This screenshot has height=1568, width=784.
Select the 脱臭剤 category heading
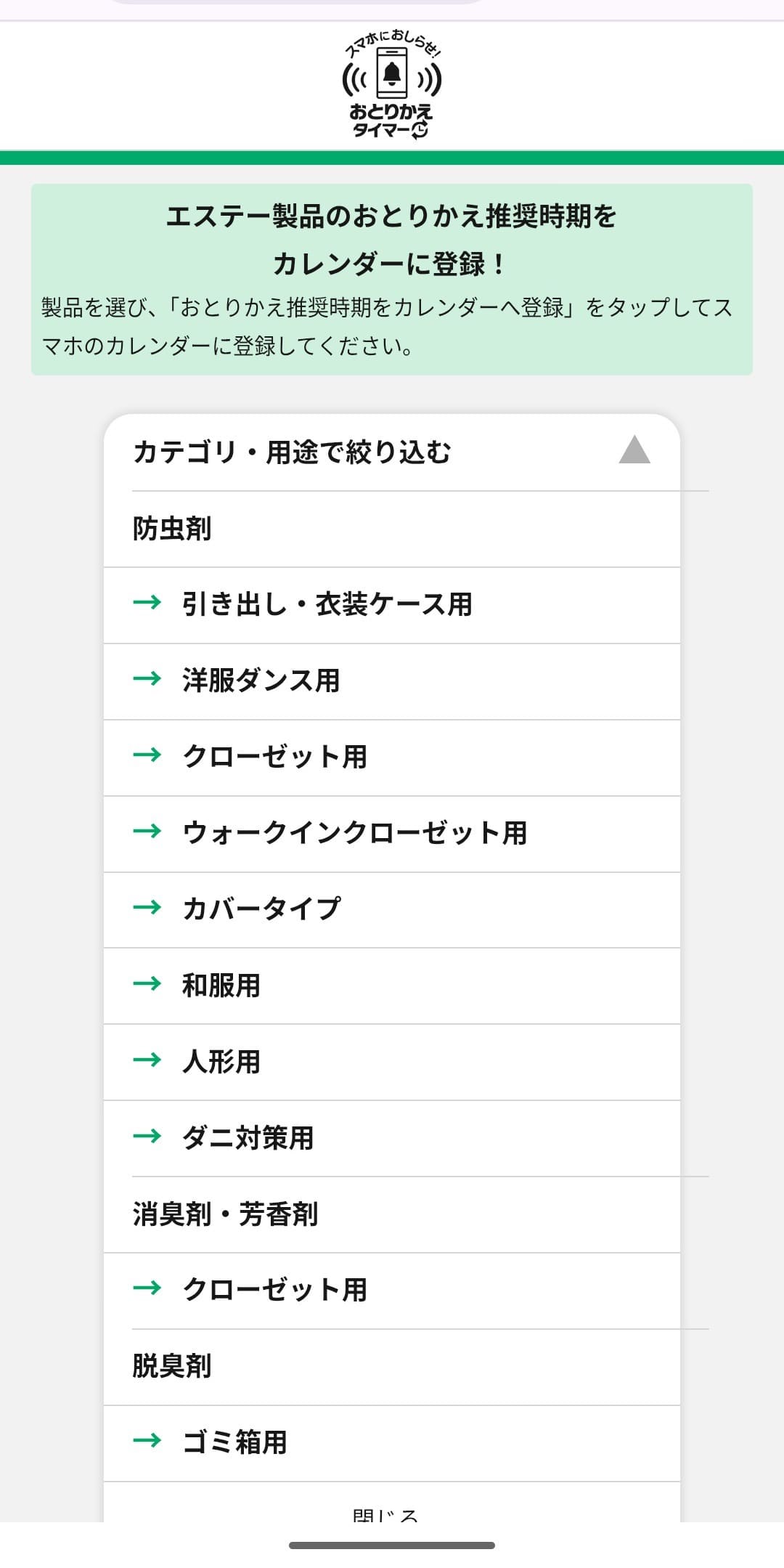(172, 1366)
